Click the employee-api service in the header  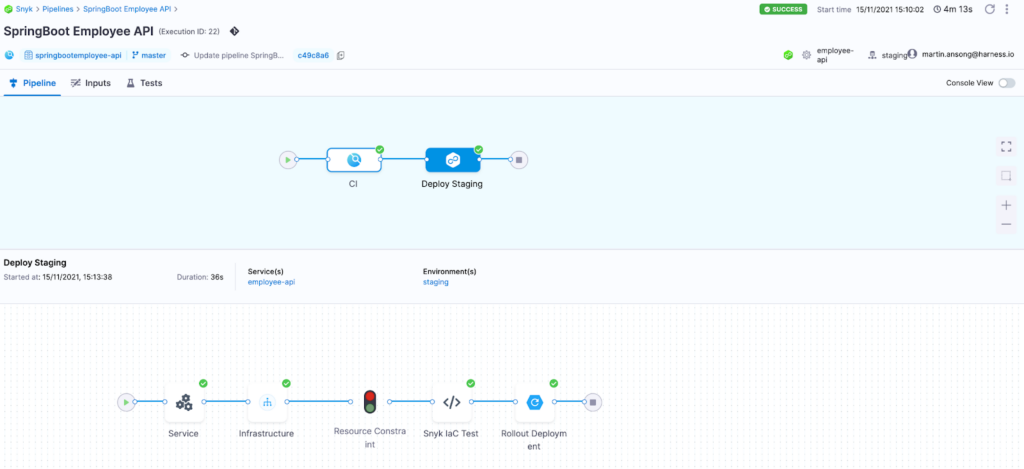coord(835,55)
